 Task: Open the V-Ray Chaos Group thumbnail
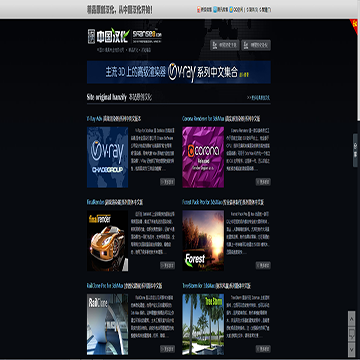(107, 157)
